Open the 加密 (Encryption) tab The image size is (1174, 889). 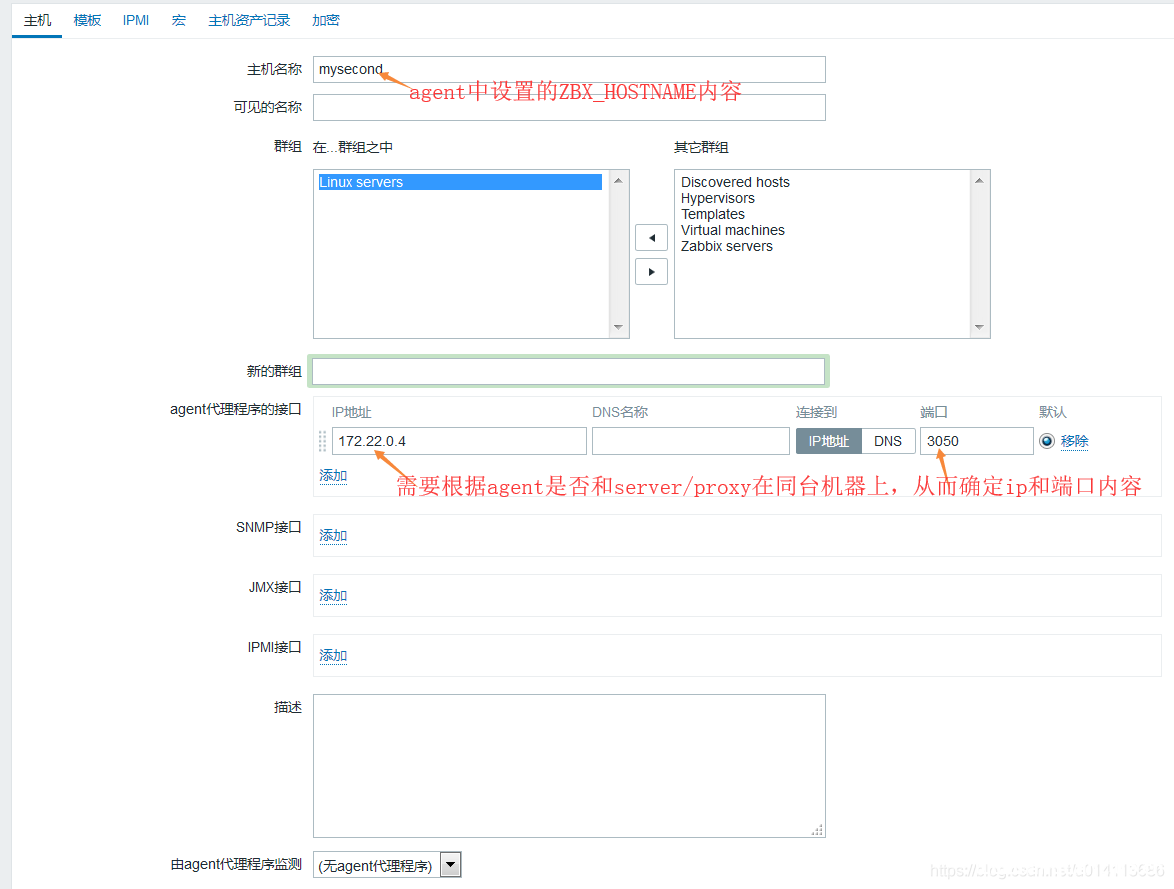click(325, 19)
